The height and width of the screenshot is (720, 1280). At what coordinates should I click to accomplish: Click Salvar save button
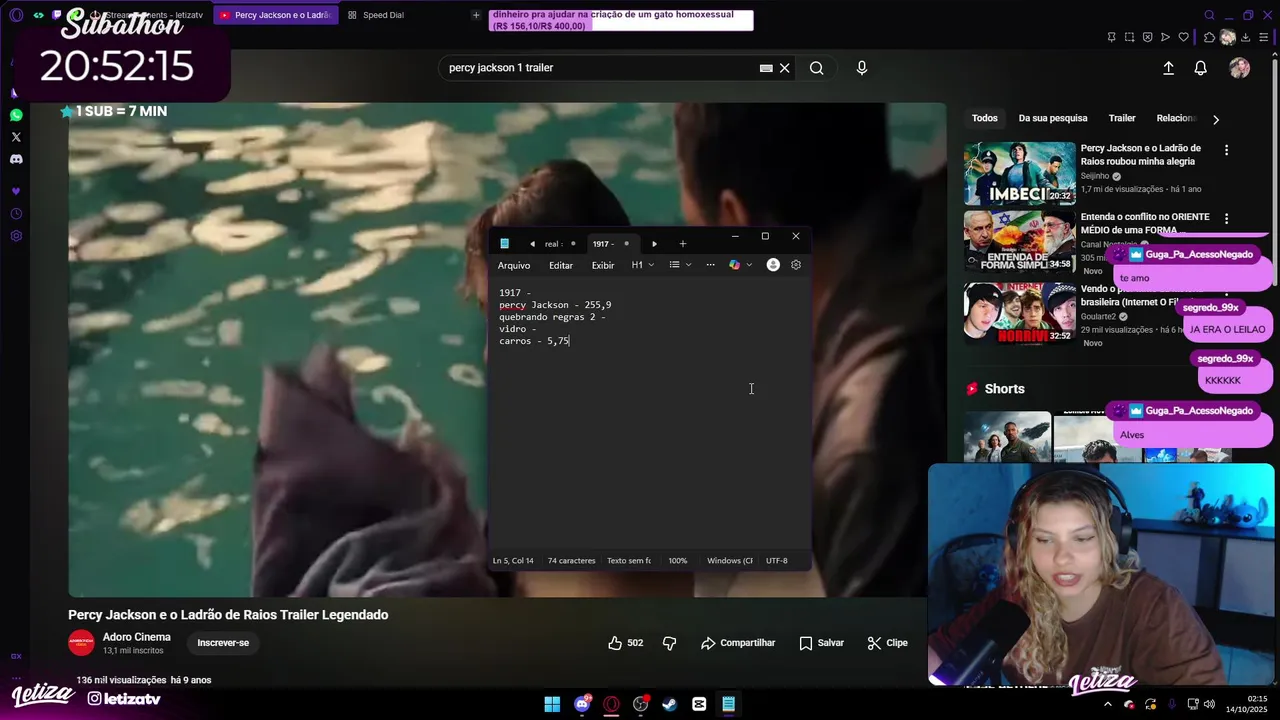[x=821, y=643]
